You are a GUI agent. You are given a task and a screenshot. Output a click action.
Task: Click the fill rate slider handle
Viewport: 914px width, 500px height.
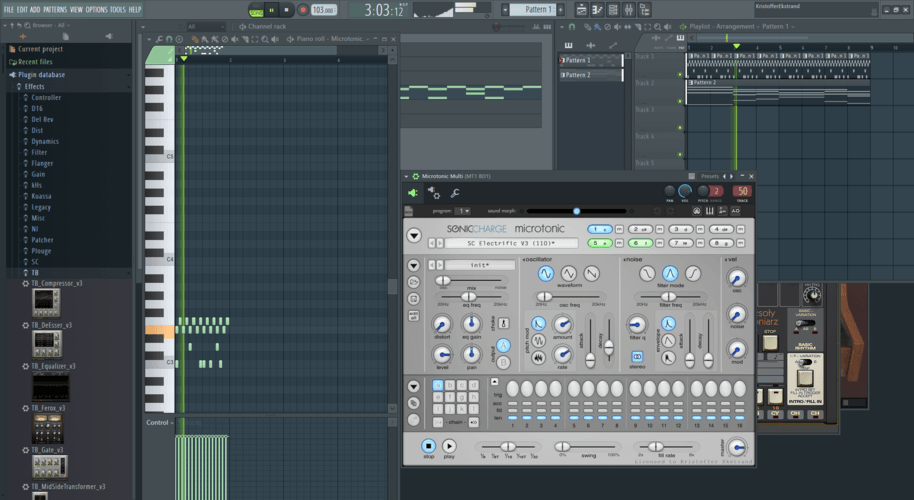click(655, 447)
